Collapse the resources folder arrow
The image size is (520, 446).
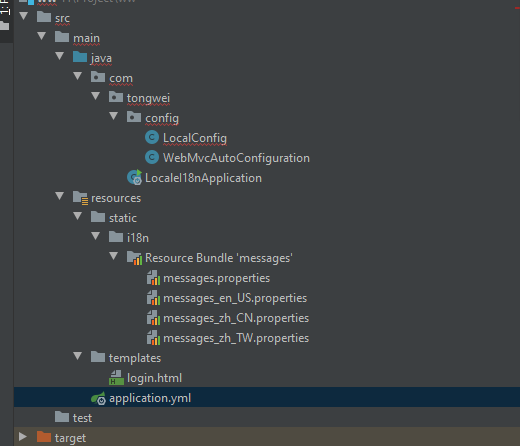pos(60,196)
